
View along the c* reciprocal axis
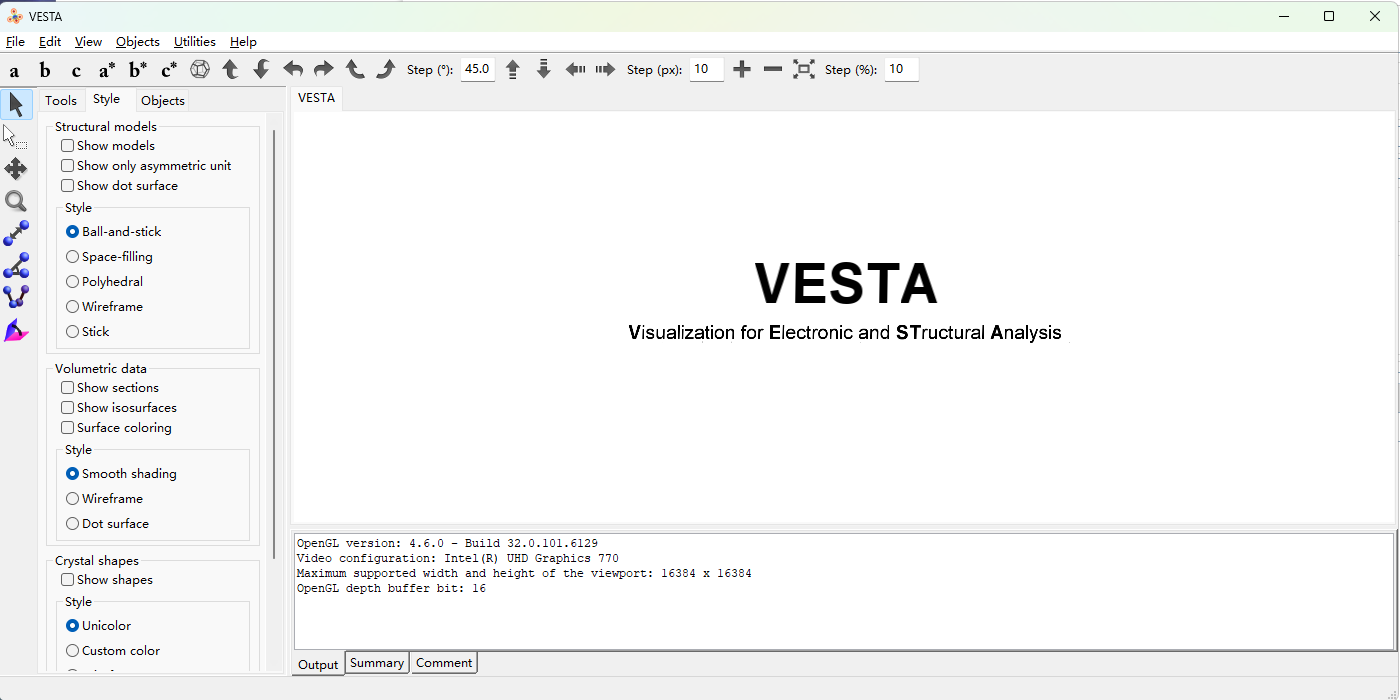[169, 70]
